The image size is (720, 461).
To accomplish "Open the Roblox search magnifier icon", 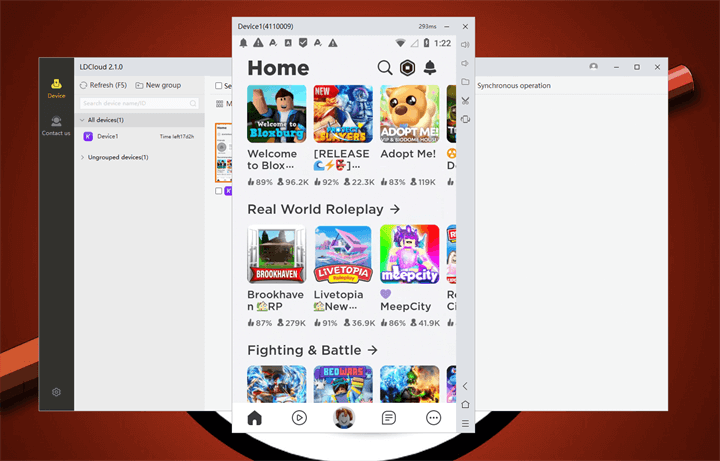I will coord(385,68).
